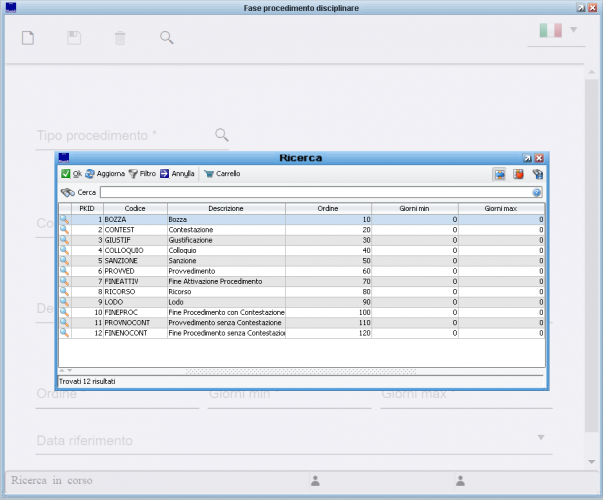Click the blue help icon beside search field
The image size is (603, 500).
click(x=537, y=192)
